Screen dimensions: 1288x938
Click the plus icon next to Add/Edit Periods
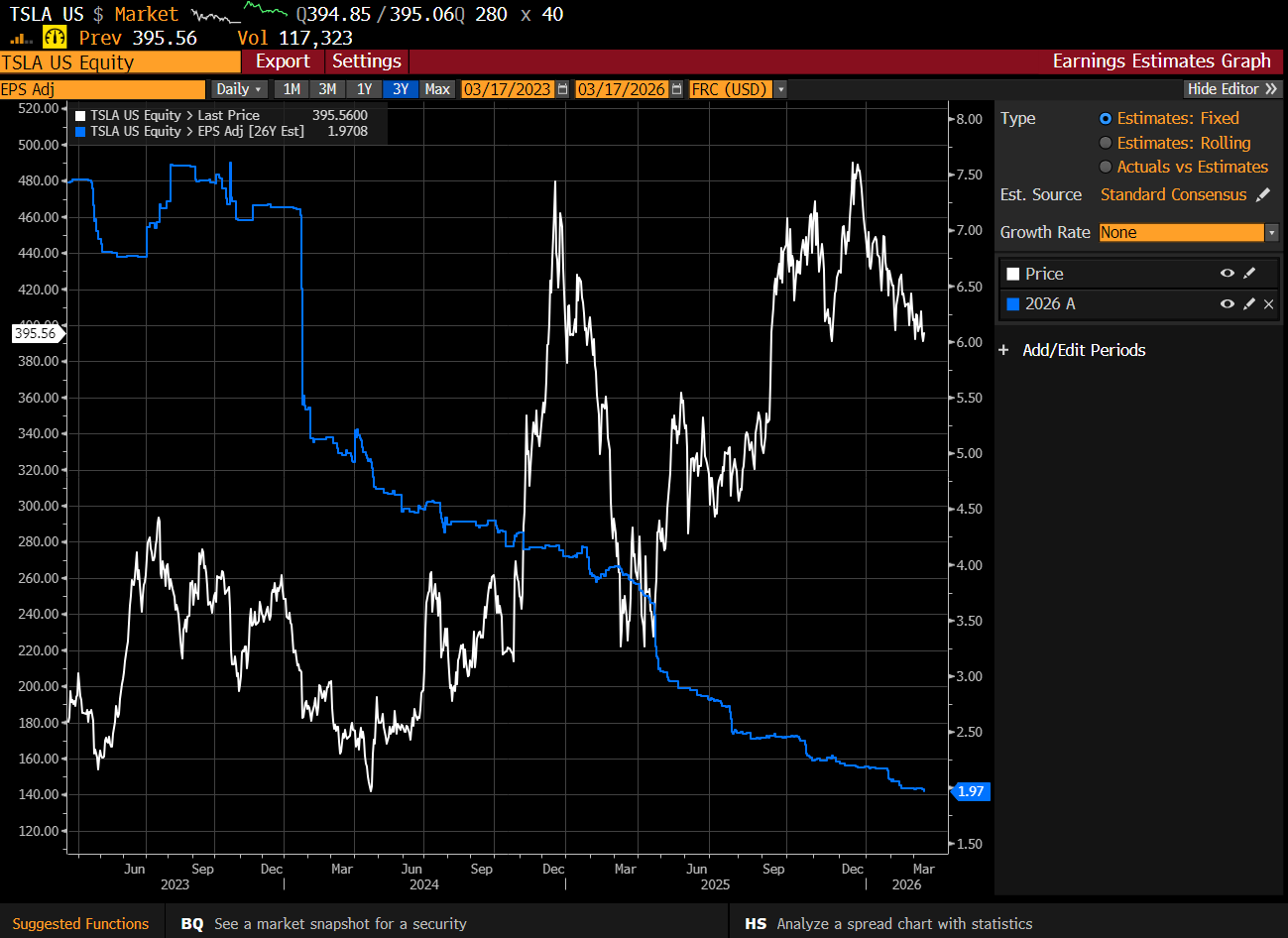click(x=1003, y=350)
